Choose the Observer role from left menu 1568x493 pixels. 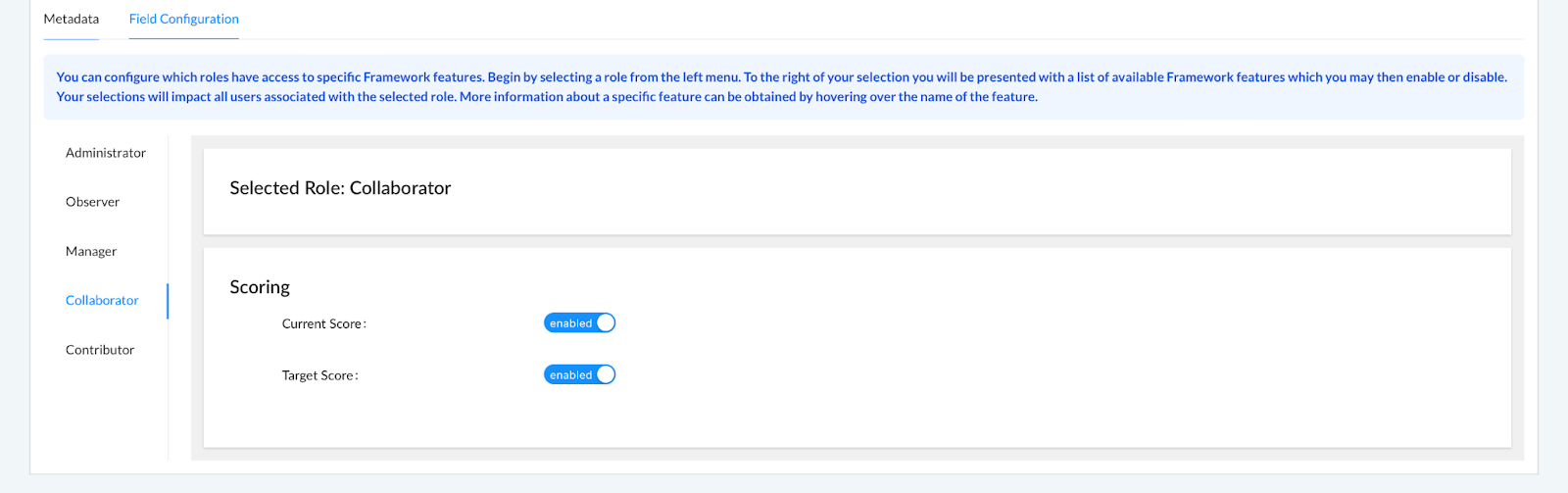point(92,202)
